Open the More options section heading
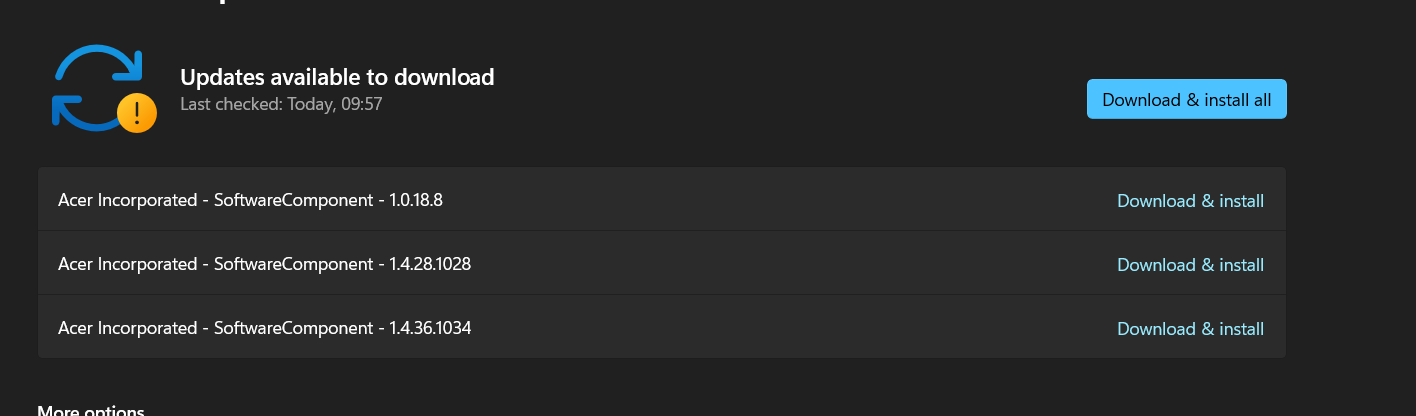The height and width of the screenshot is (416, 1416). (x=91, y=411)
